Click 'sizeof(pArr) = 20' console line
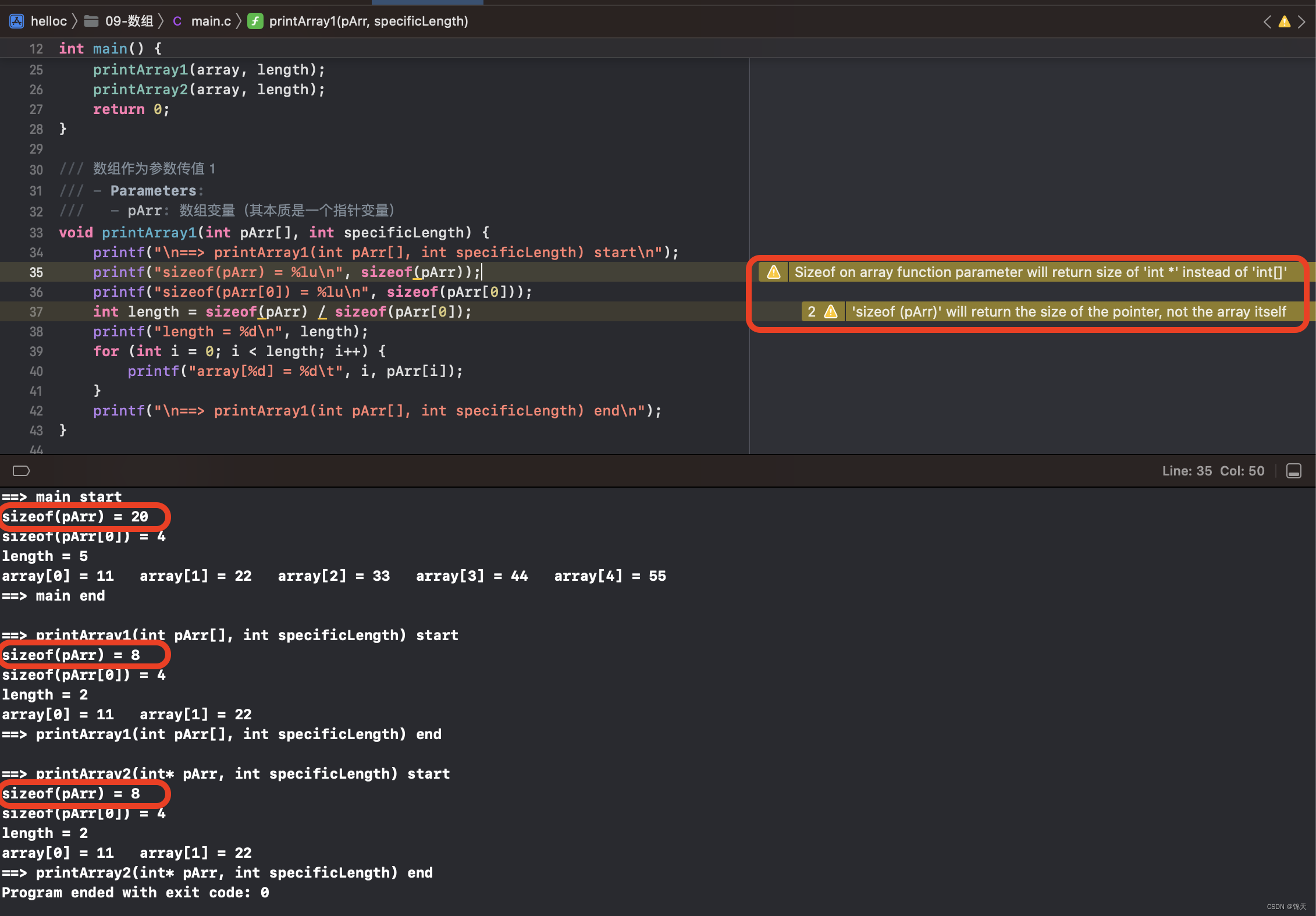This screenshot has width=1316, height=916. [75, 517]
